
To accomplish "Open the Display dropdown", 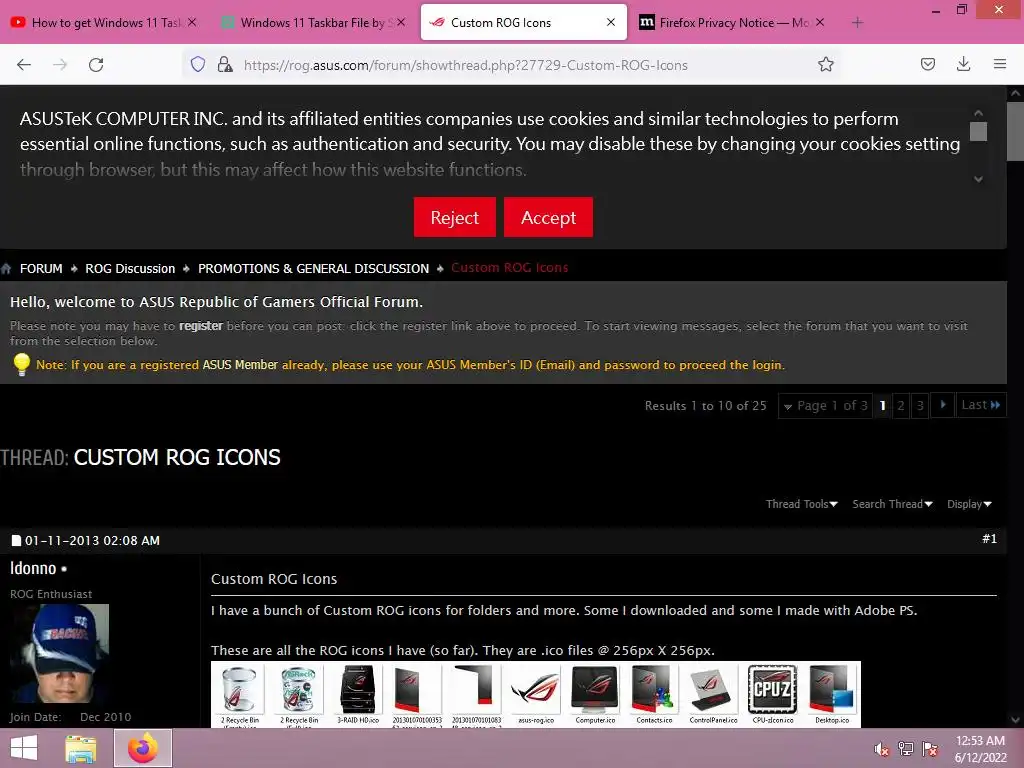I will 969,504.
